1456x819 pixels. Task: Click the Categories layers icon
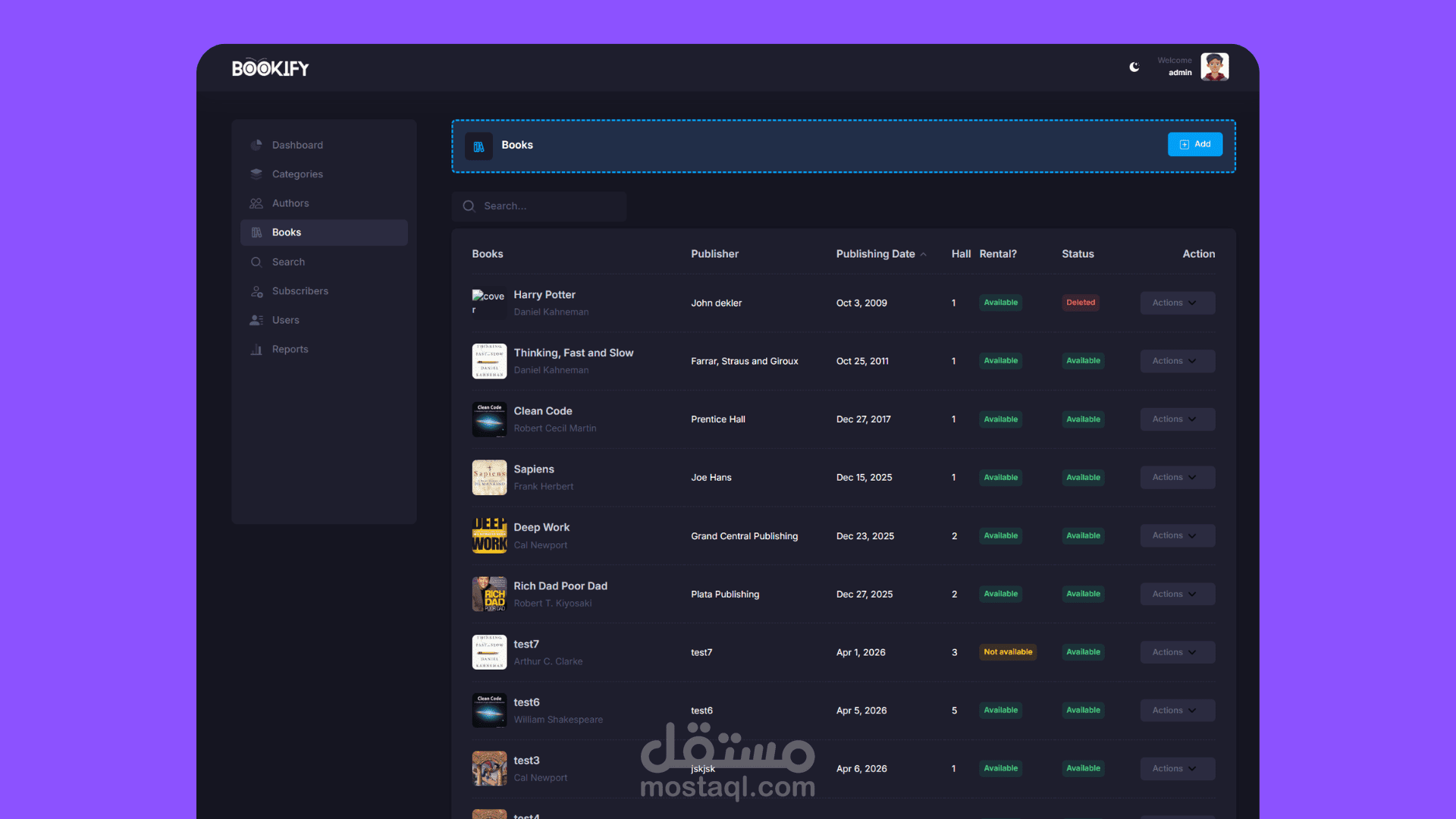pos(256,174)
